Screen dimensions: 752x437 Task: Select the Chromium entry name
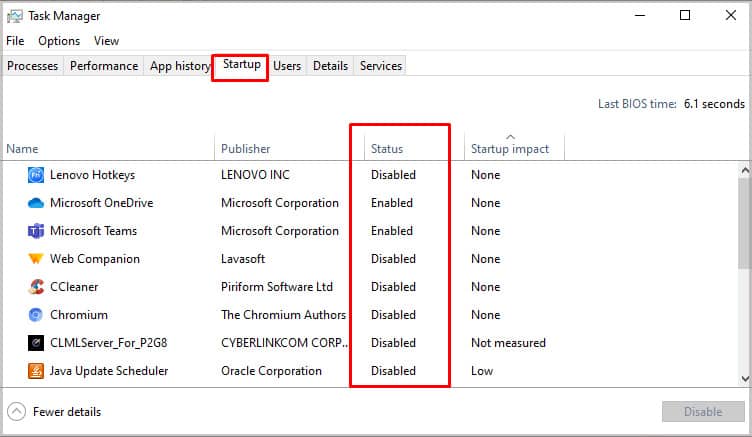point(79,315)
